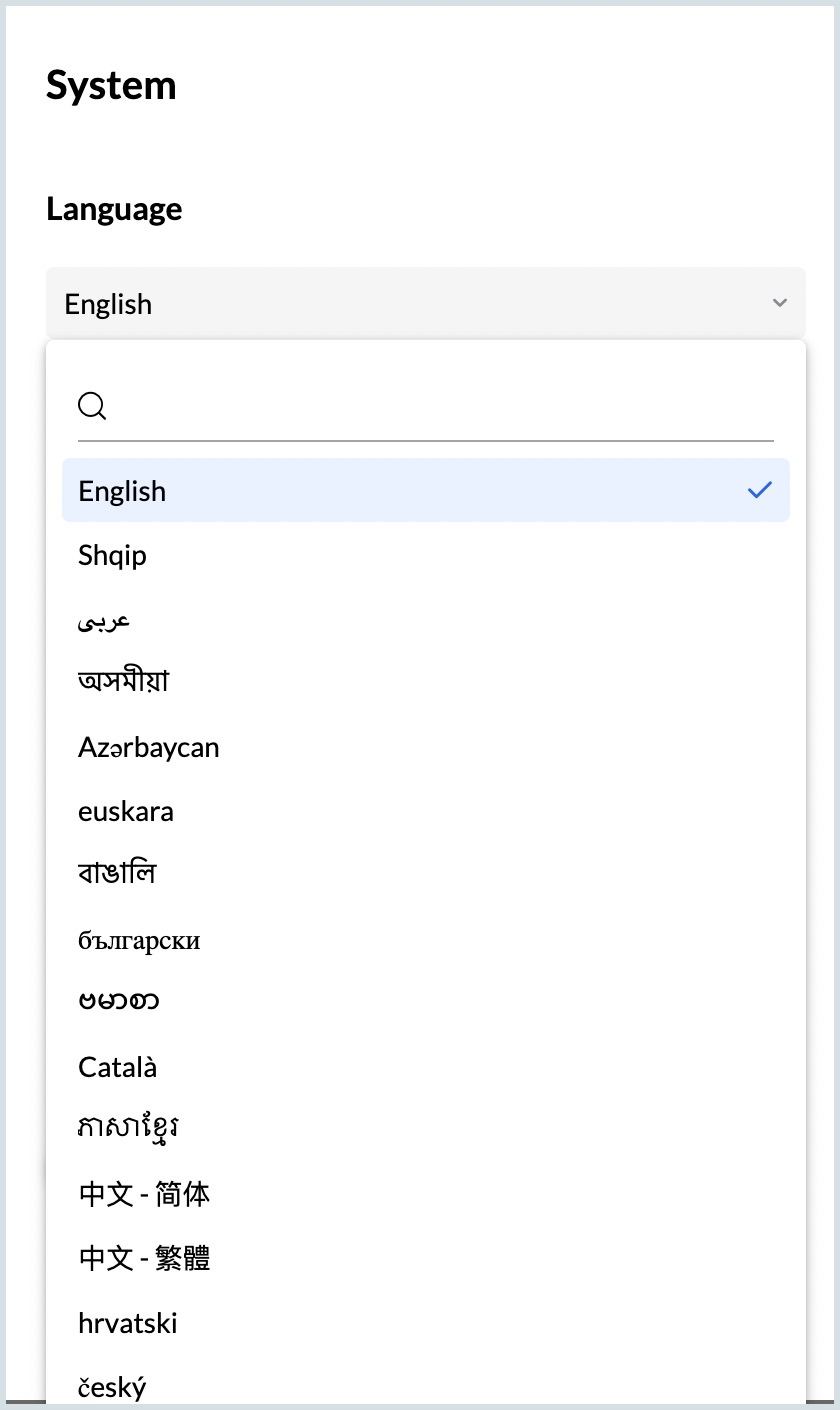Type in the language search field

[440, 406]
